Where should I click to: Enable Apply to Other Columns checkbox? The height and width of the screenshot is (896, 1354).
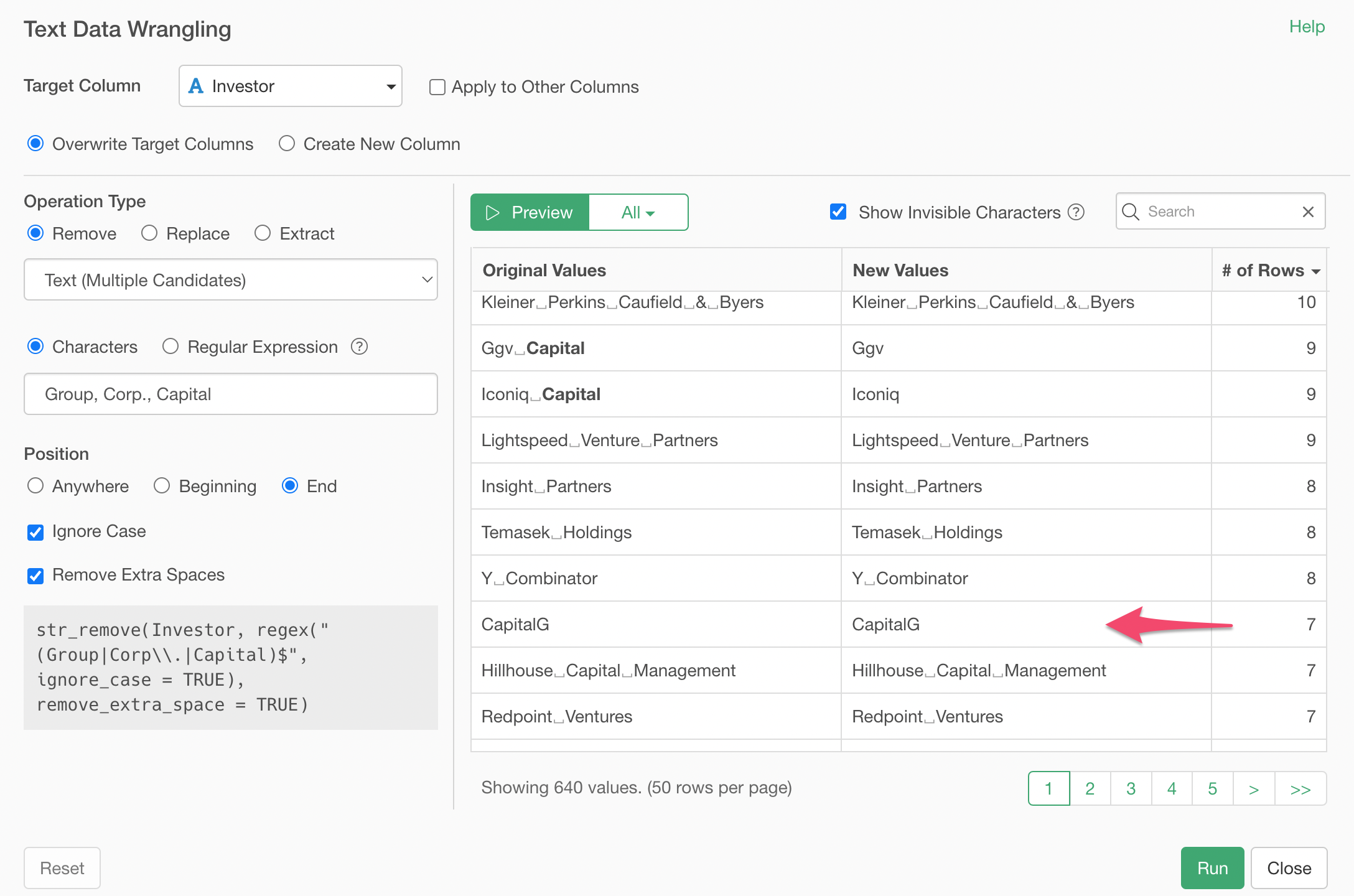[437, 87]
